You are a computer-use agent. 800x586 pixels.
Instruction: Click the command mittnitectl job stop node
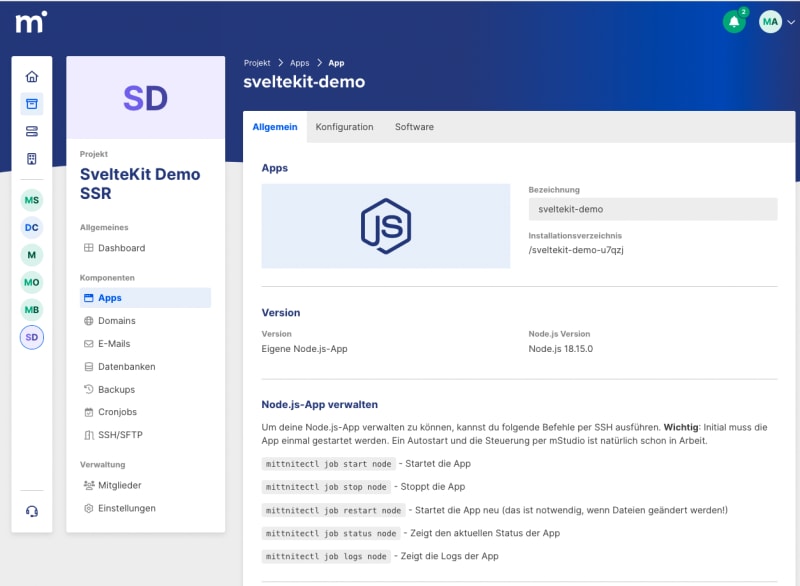[326, 487]
